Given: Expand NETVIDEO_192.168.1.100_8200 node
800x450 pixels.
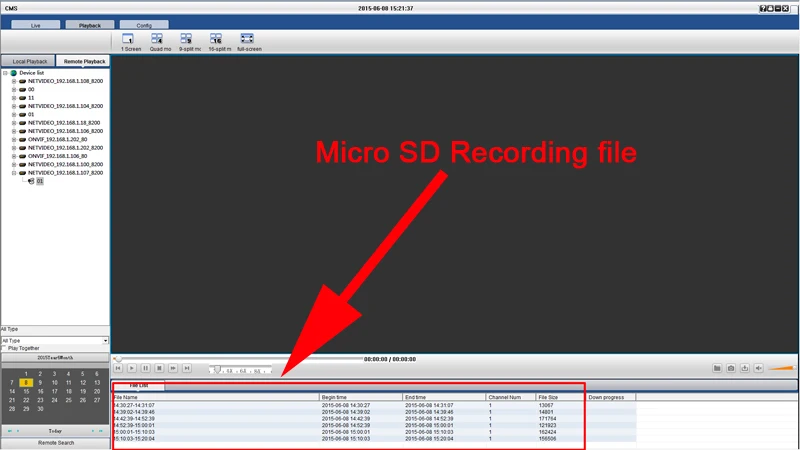Looking at the screenshot, I should click(14, 164).
